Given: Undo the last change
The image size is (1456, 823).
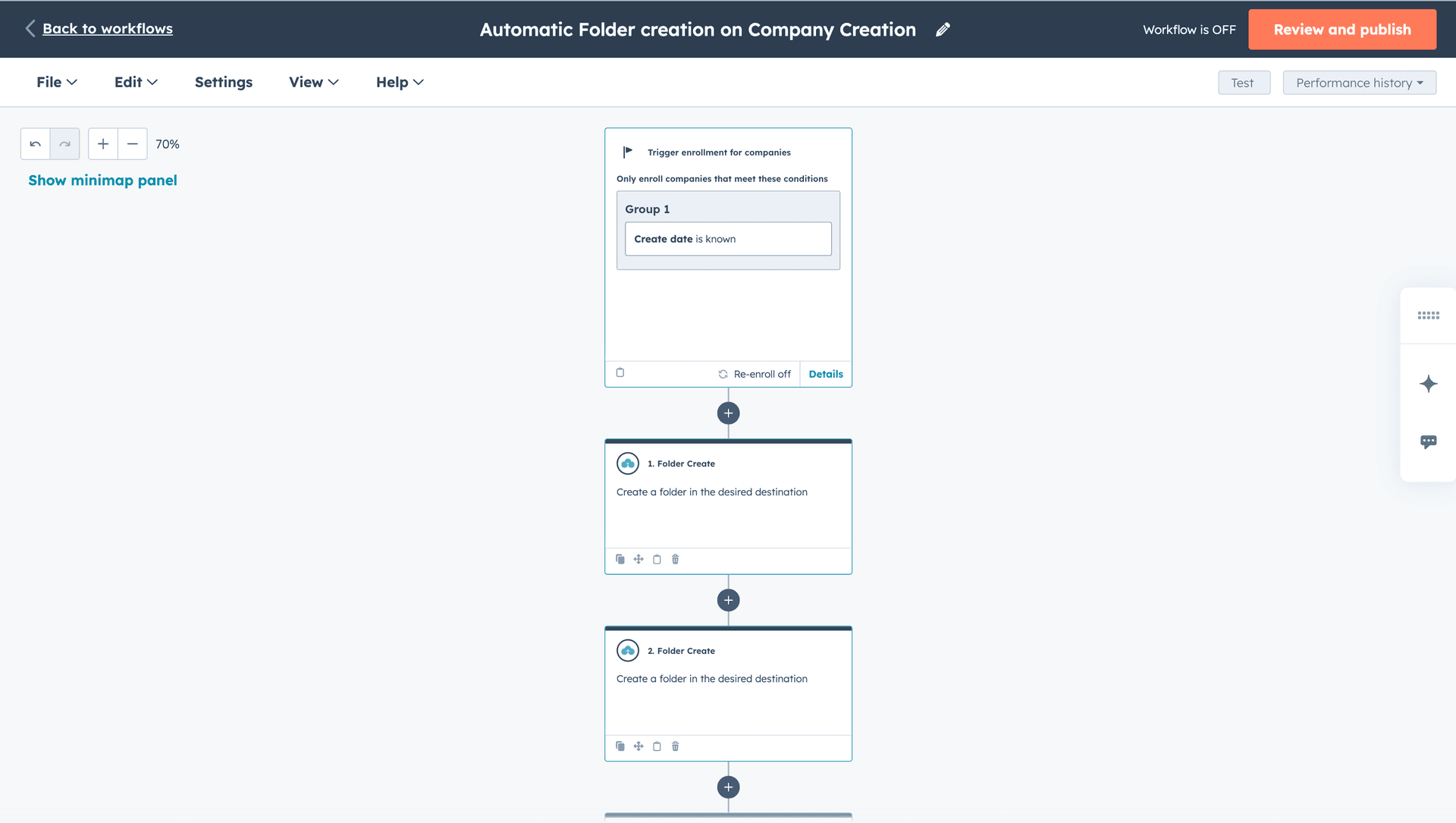Looking at the screenshot, I should pos(35,143).
